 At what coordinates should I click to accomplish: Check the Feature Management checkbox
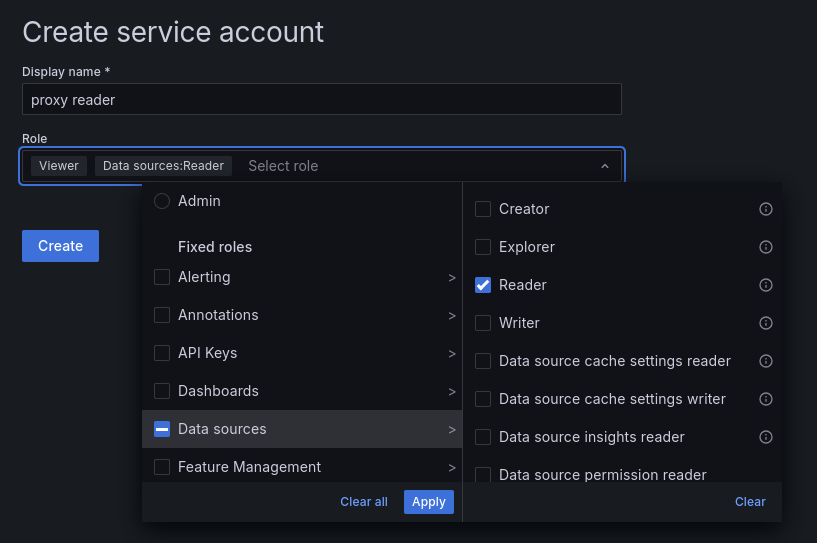tap(162, 467)
